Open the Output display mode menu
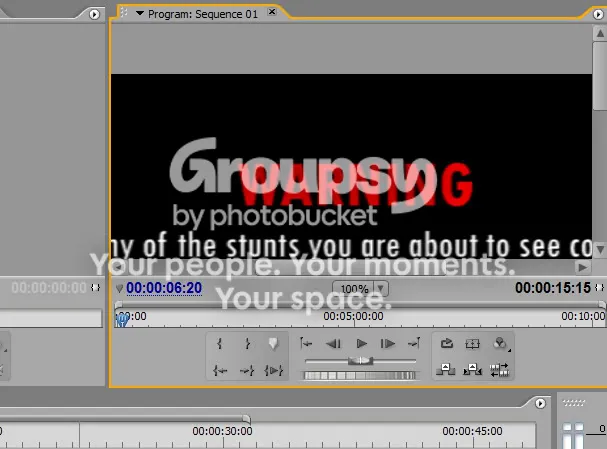Viewport: 607px width, 449px height. point(501,344)
